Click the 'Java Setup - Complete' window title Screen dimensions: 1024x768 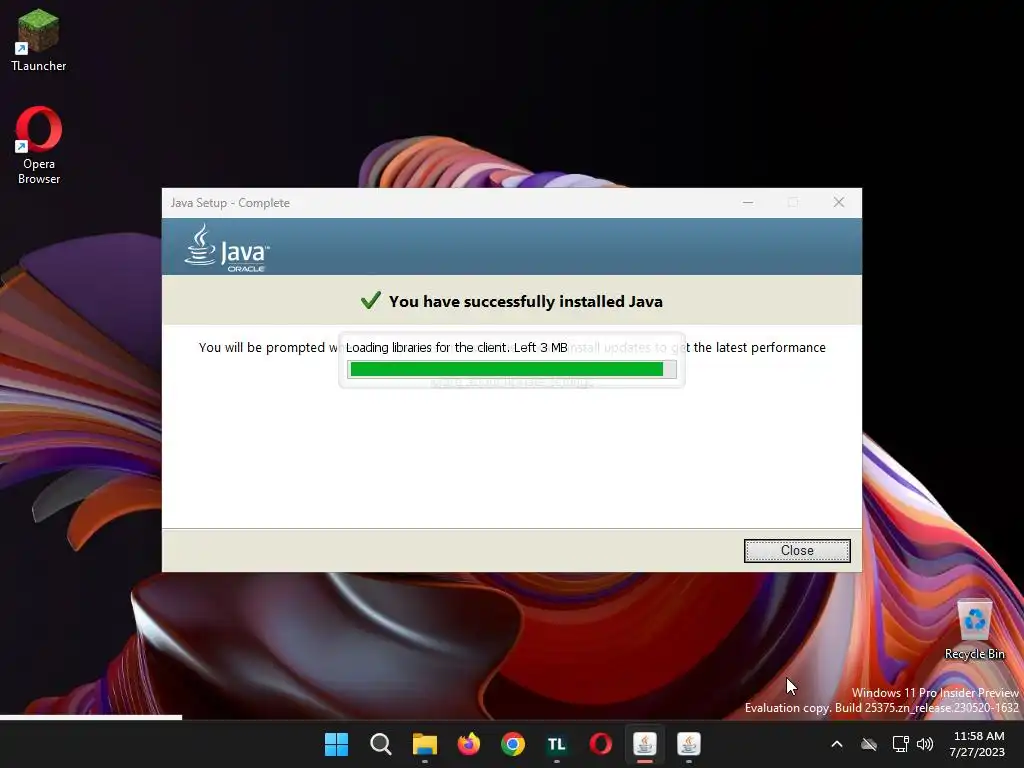coord(231,202)
